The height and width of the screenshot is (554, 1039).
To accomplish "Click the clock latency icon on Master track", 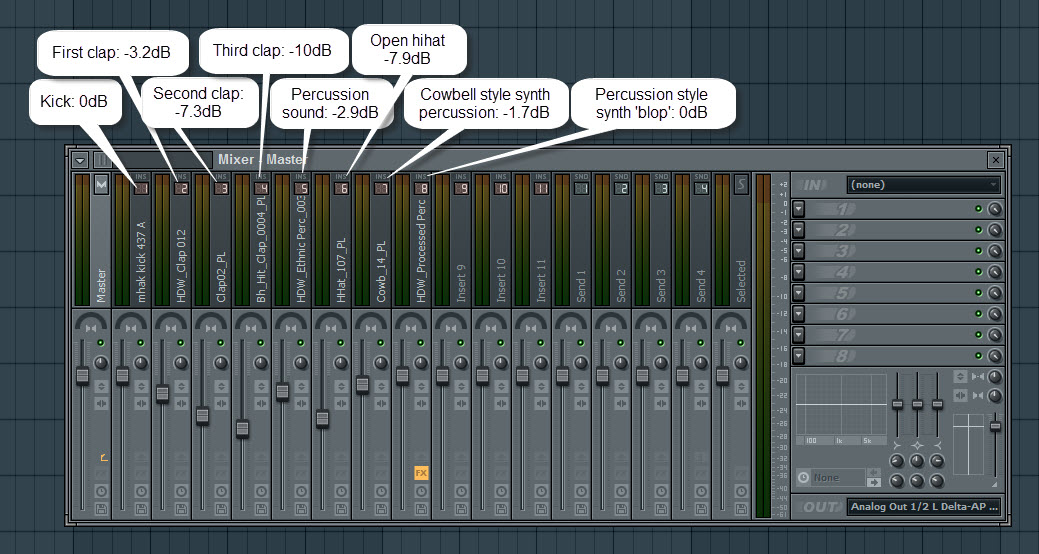I will tap(101, 491).
